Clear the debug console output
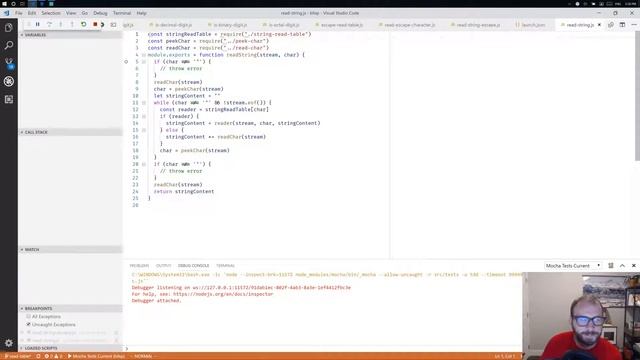This screenshot has width=640, height=360. [x=611, y=266]
